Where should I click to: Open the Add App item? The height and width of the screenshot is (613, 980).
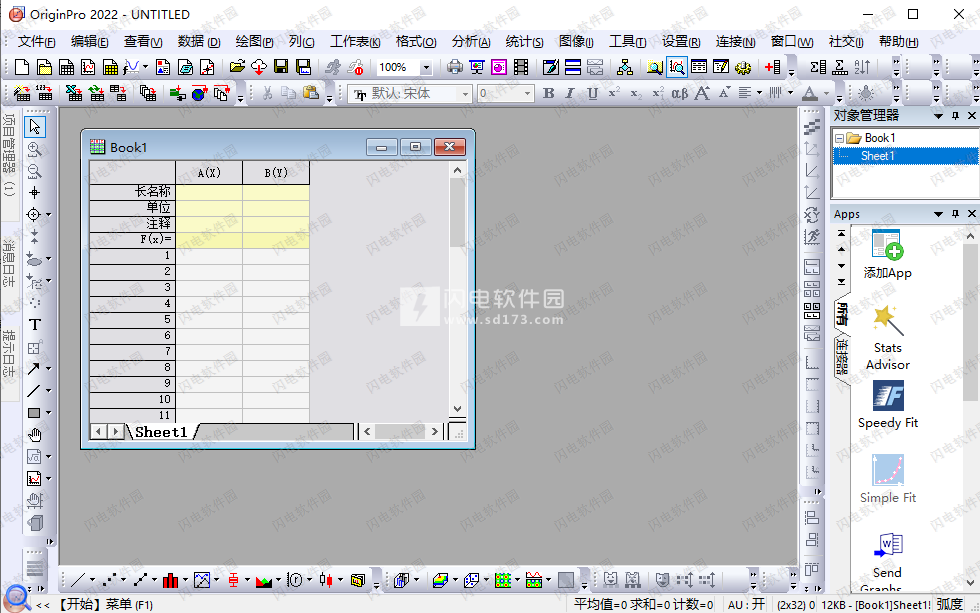coord(887,254)
